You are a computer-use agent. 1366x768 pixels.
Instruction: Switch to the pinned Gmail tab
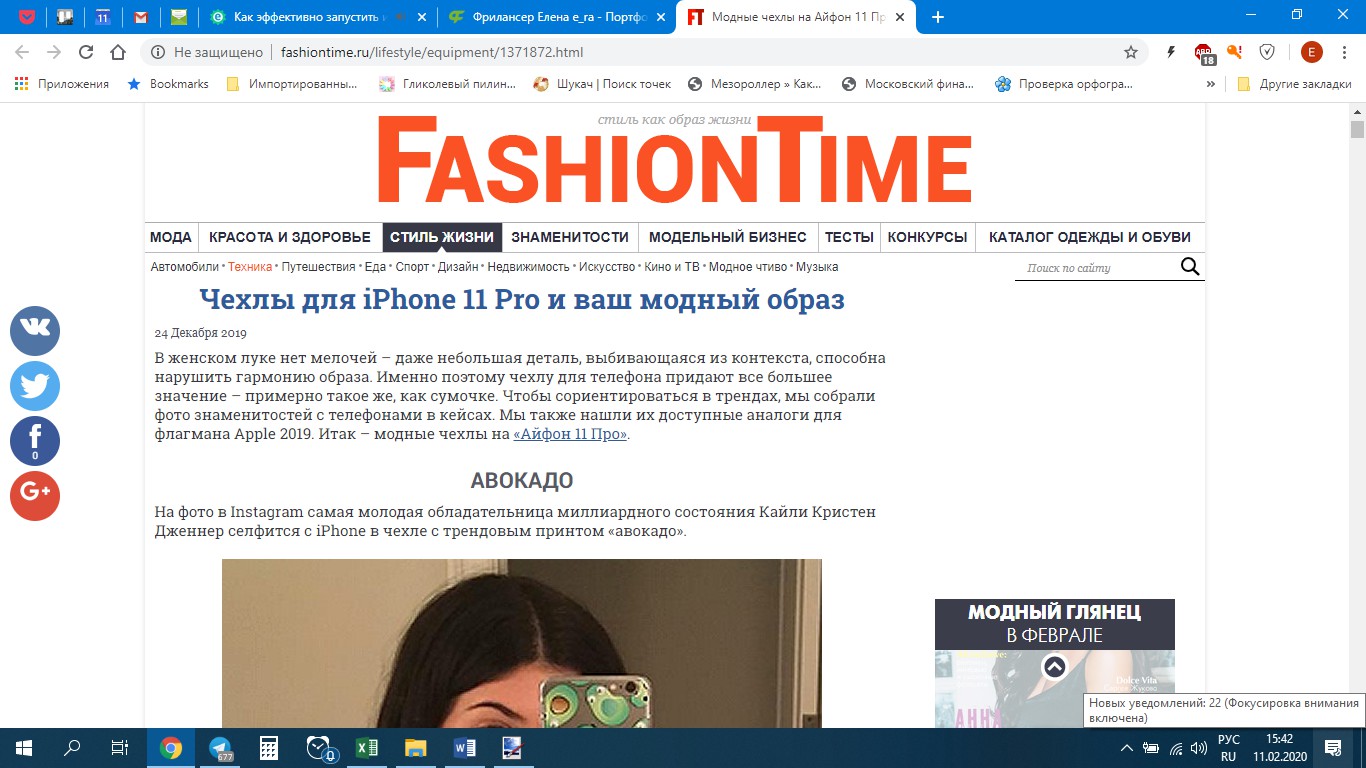pyautogui.click(x=141, y=17)
